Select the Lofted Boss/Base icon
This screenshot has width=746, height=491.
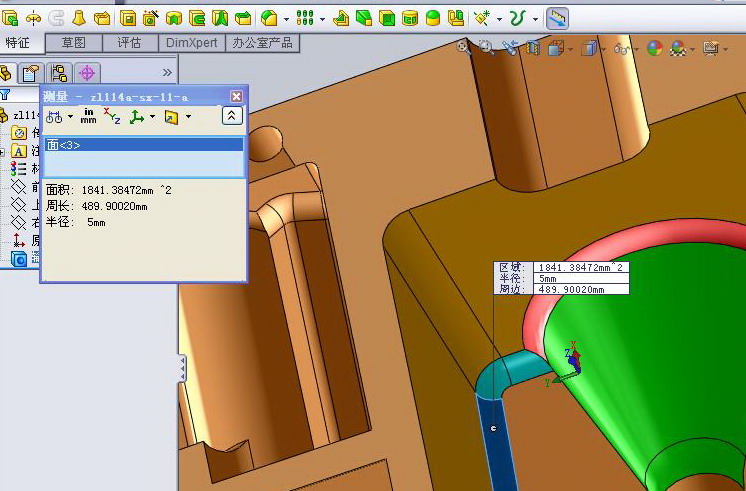(x=79, y=19)
